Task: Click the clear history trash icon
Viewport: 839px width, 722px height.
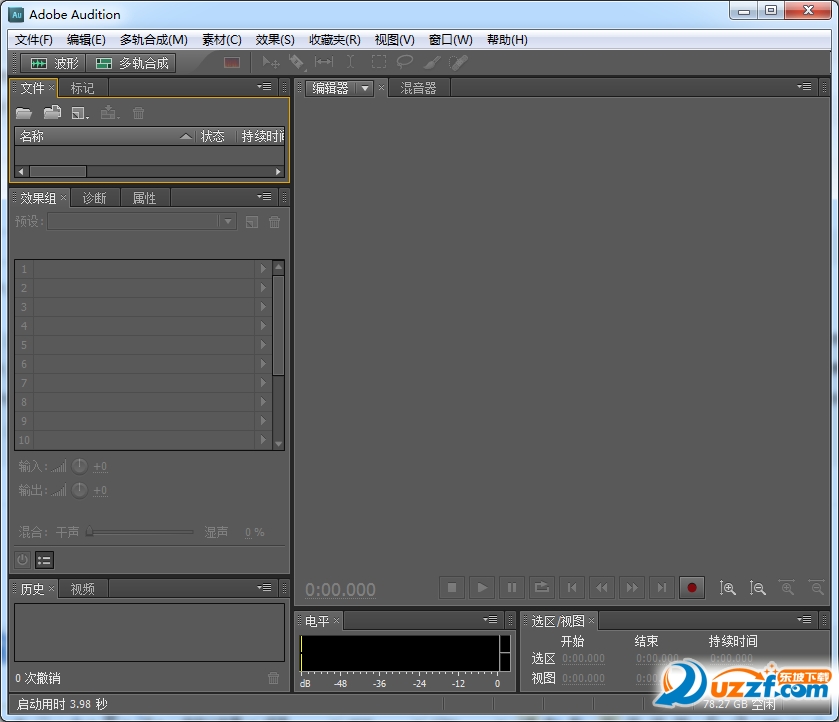Action: coord(273,678)
